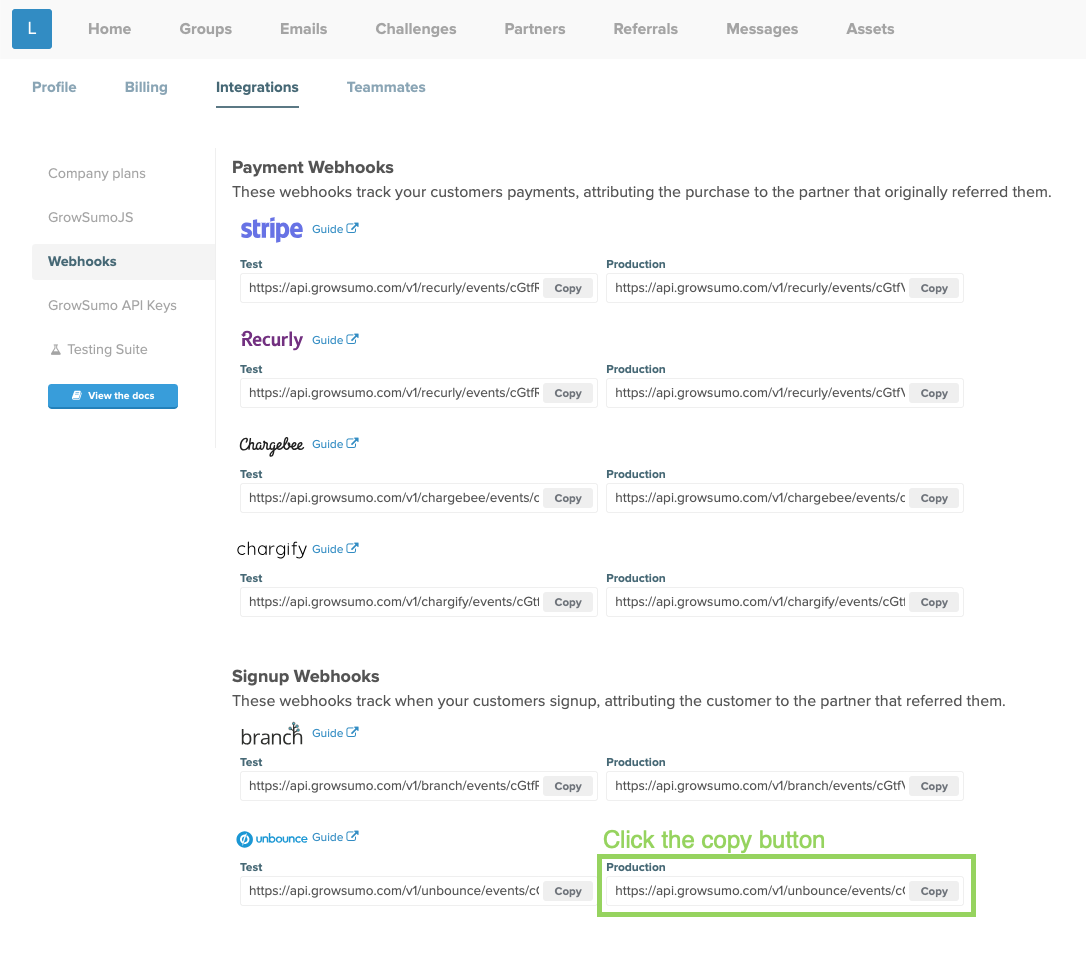This screenshot has height=955, width=1086.
Task: Click the Recurly logo
Action: tap(272, 339)
